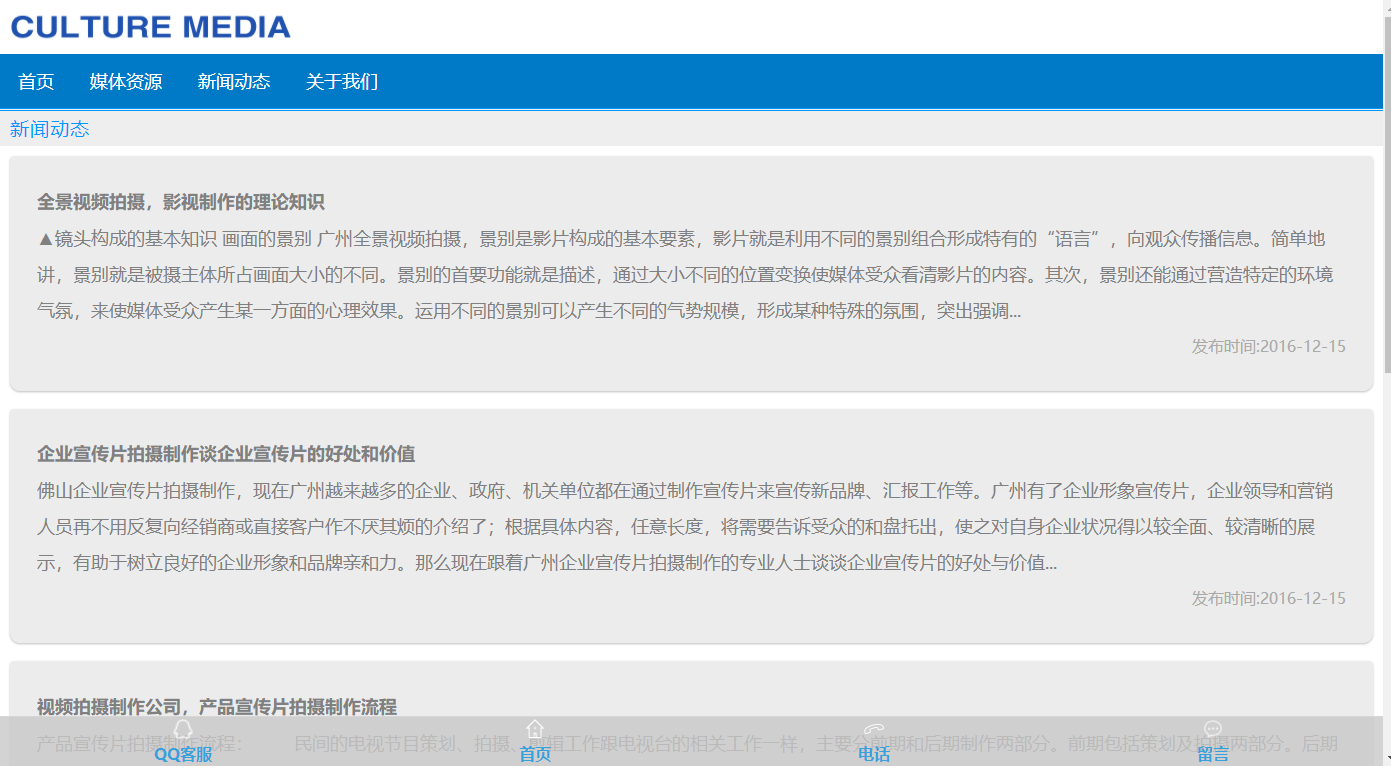Click the CULTURE MEDIA logo

click(150, 27)
